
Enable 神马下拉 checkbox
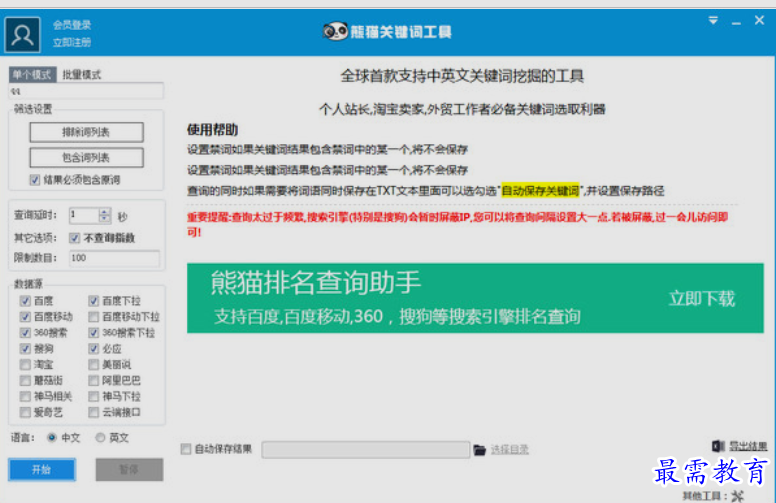pos(94,396)
